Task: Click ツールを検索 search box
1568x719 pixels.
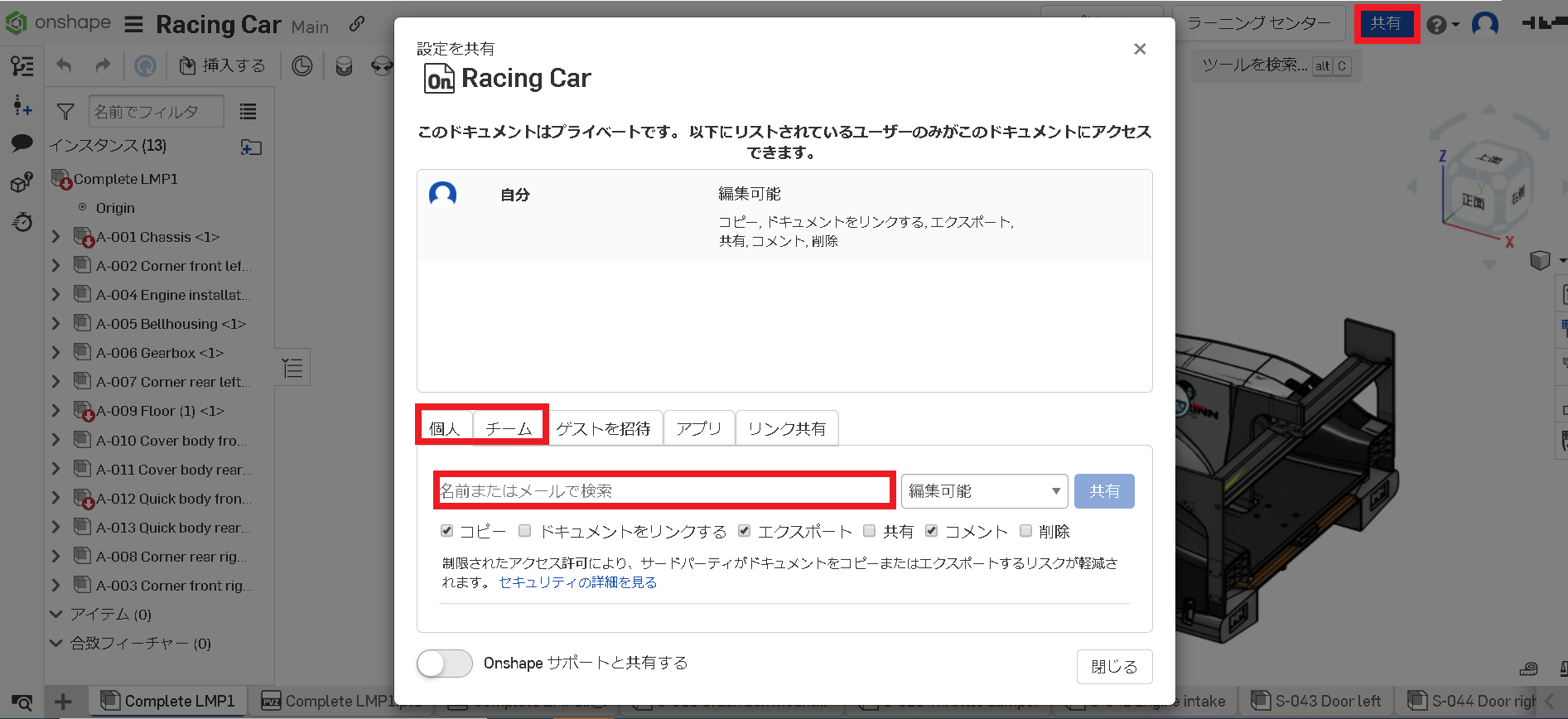Action: (x=1276, y=65)
